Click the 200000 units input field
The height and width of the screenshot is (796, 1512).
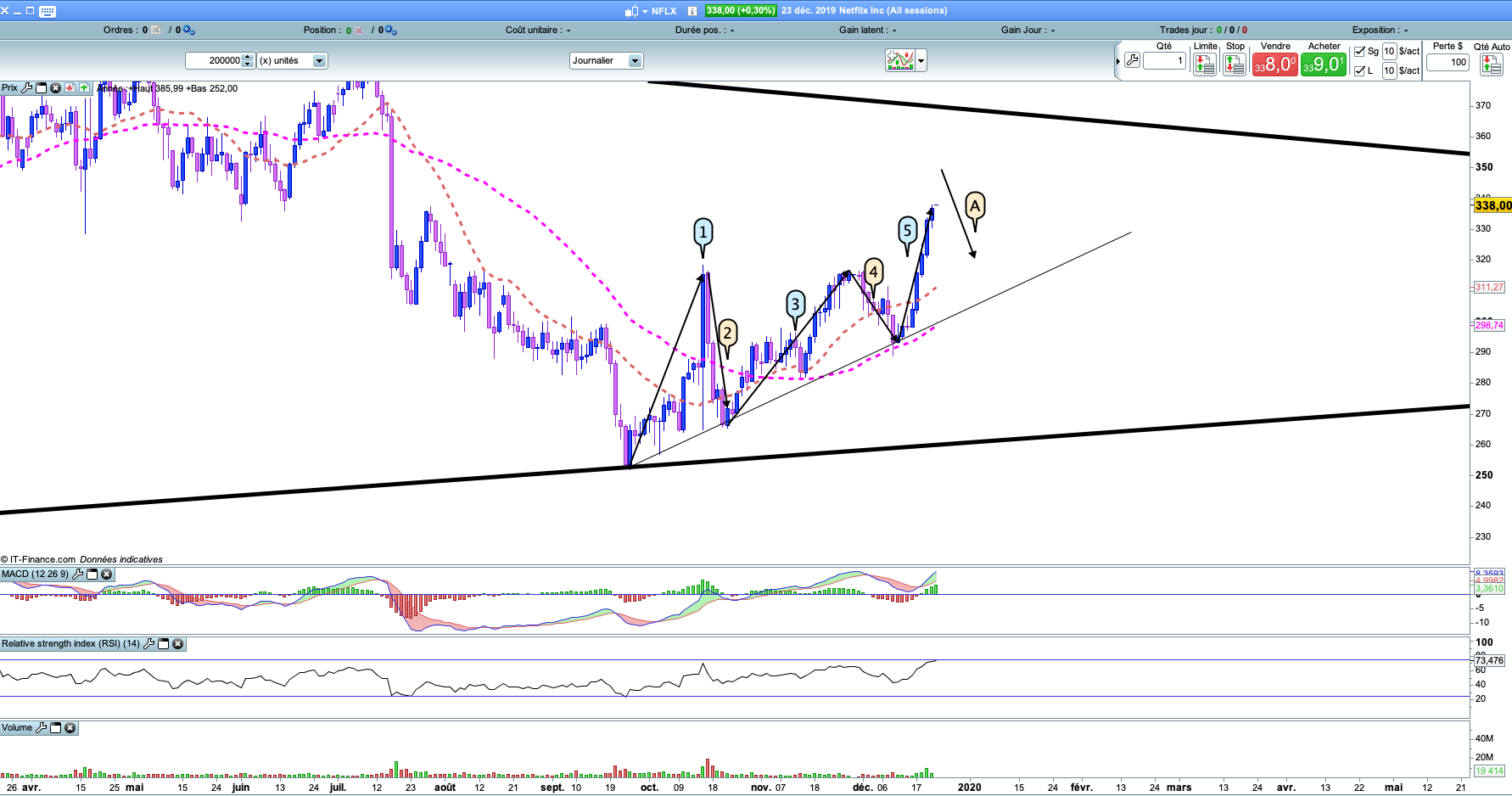coord(214,60)
